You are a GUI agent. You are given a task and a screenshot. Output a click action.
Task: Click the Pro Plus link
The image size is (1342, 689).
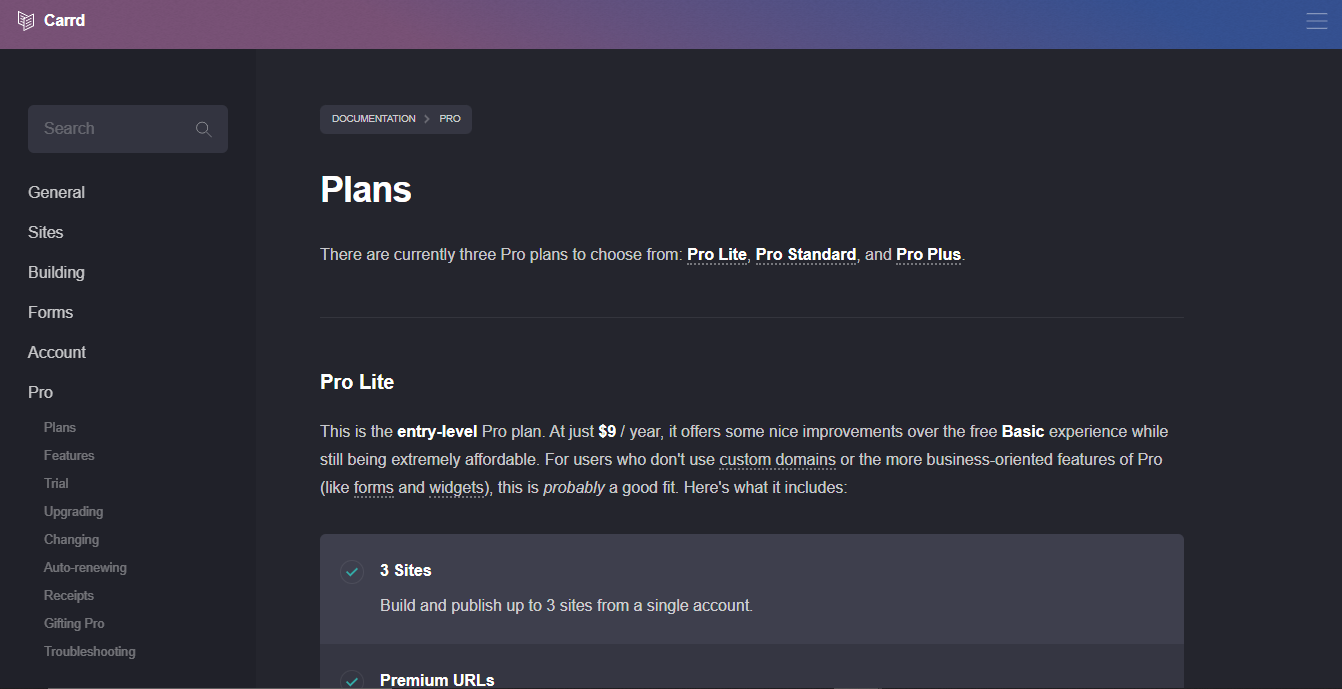click(x=928, y=254)
